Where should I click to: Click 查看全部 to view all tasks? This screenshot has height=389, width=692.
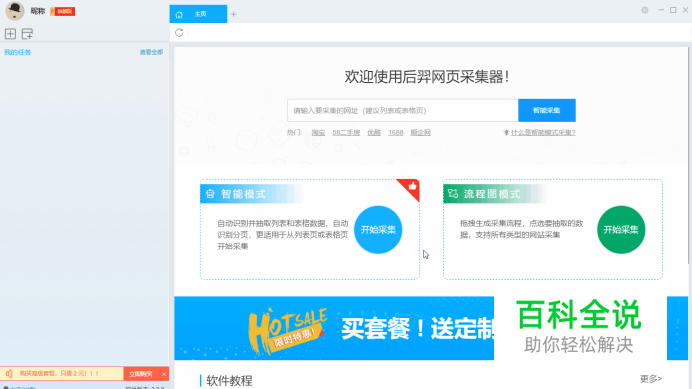[x=151, y=52]
